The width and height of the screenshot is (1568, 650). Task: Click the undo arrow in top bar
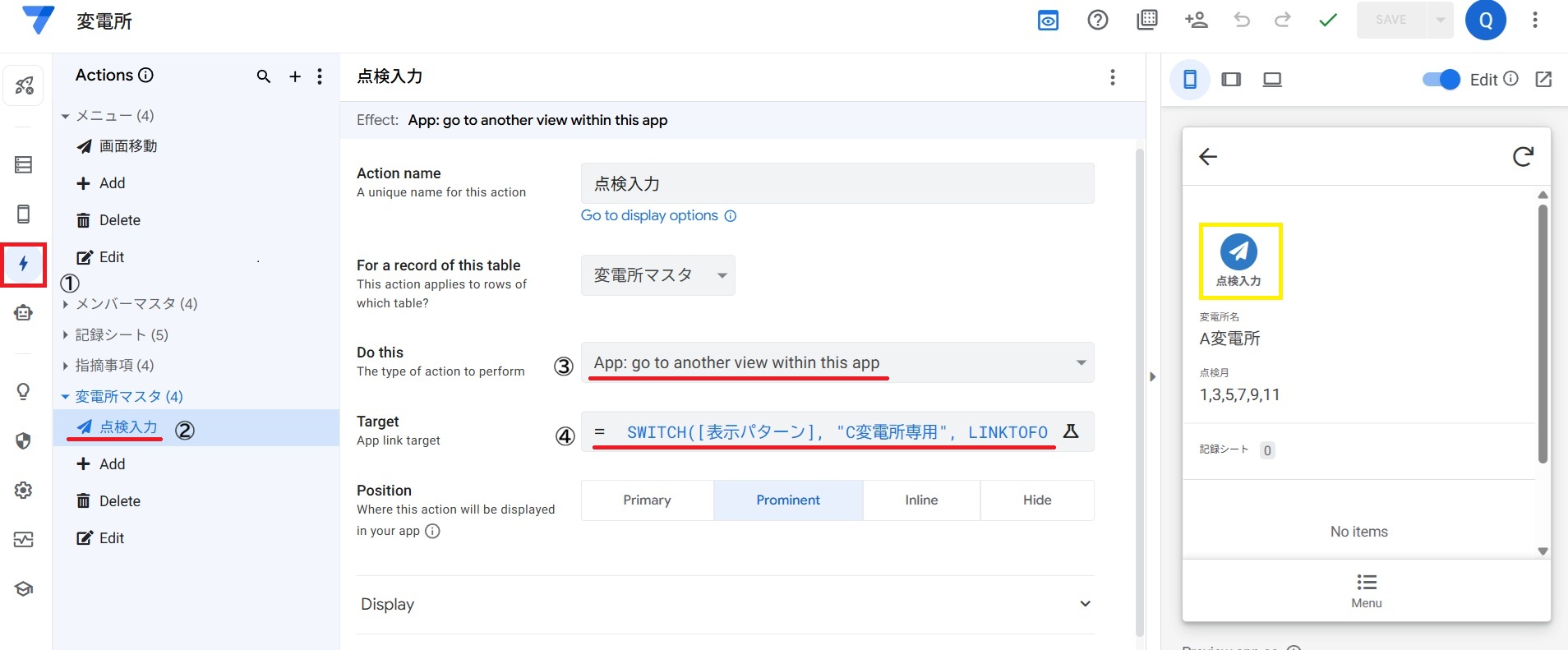(x=1242, y=21)
